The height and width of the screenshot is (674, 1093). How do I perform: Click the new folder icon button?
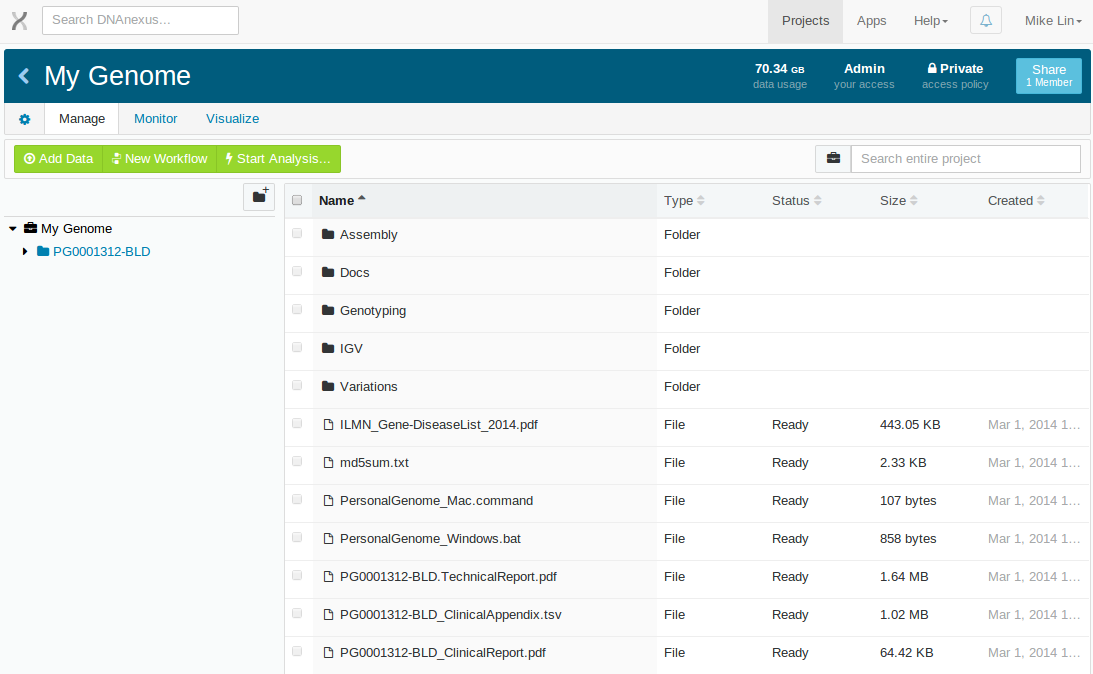pyautogui.click(x=259, y=197)
